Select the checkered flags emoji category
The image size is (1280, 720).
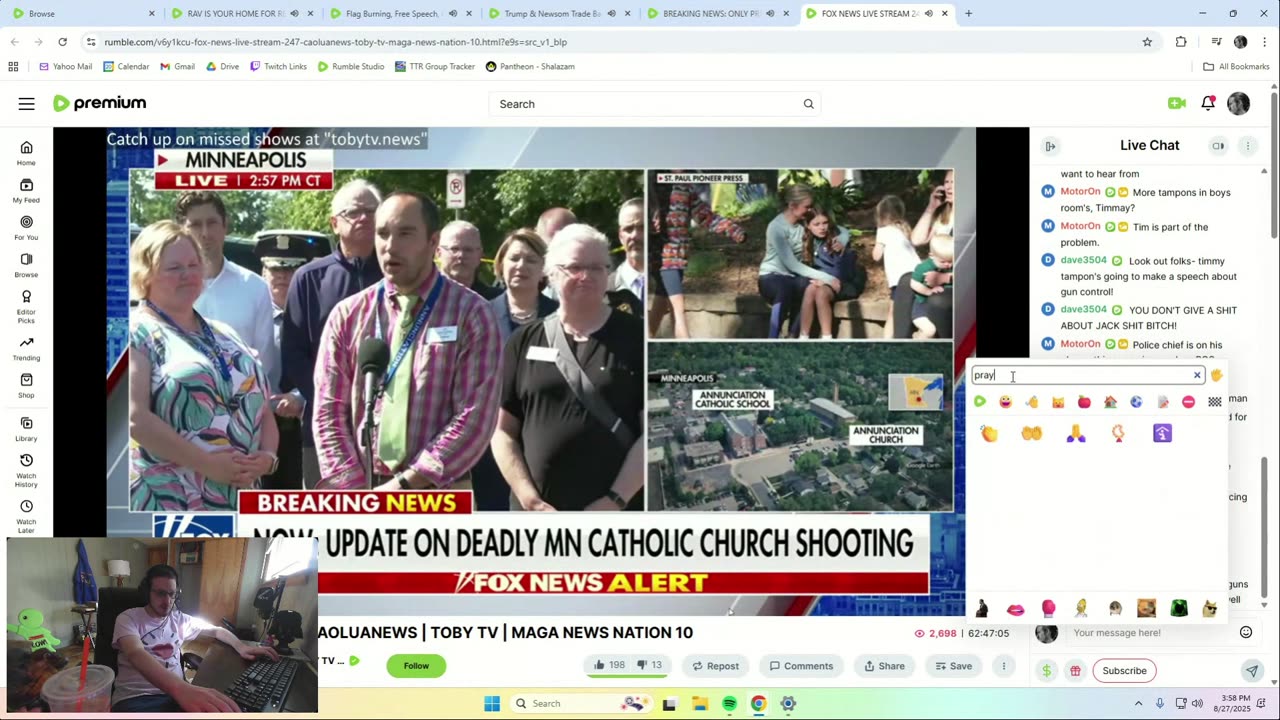(x=1214, y=402)
